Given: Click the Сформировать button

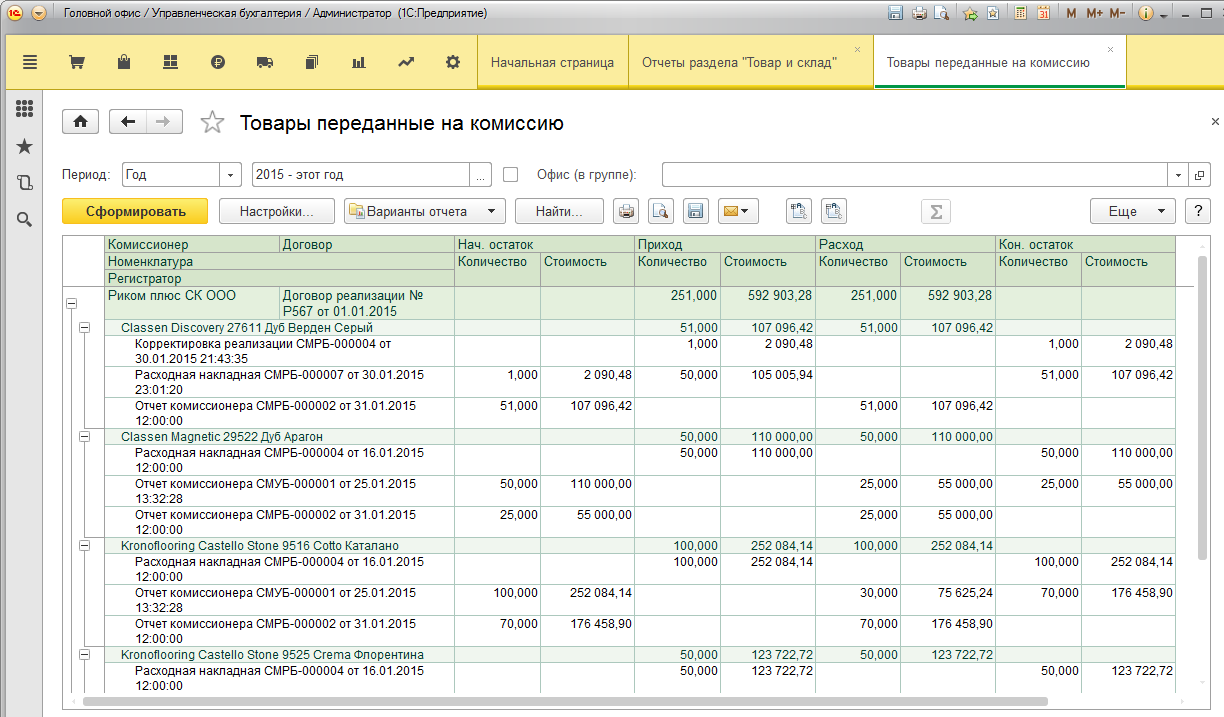Looking at the screenshot, I should click(x=135, y=211).
